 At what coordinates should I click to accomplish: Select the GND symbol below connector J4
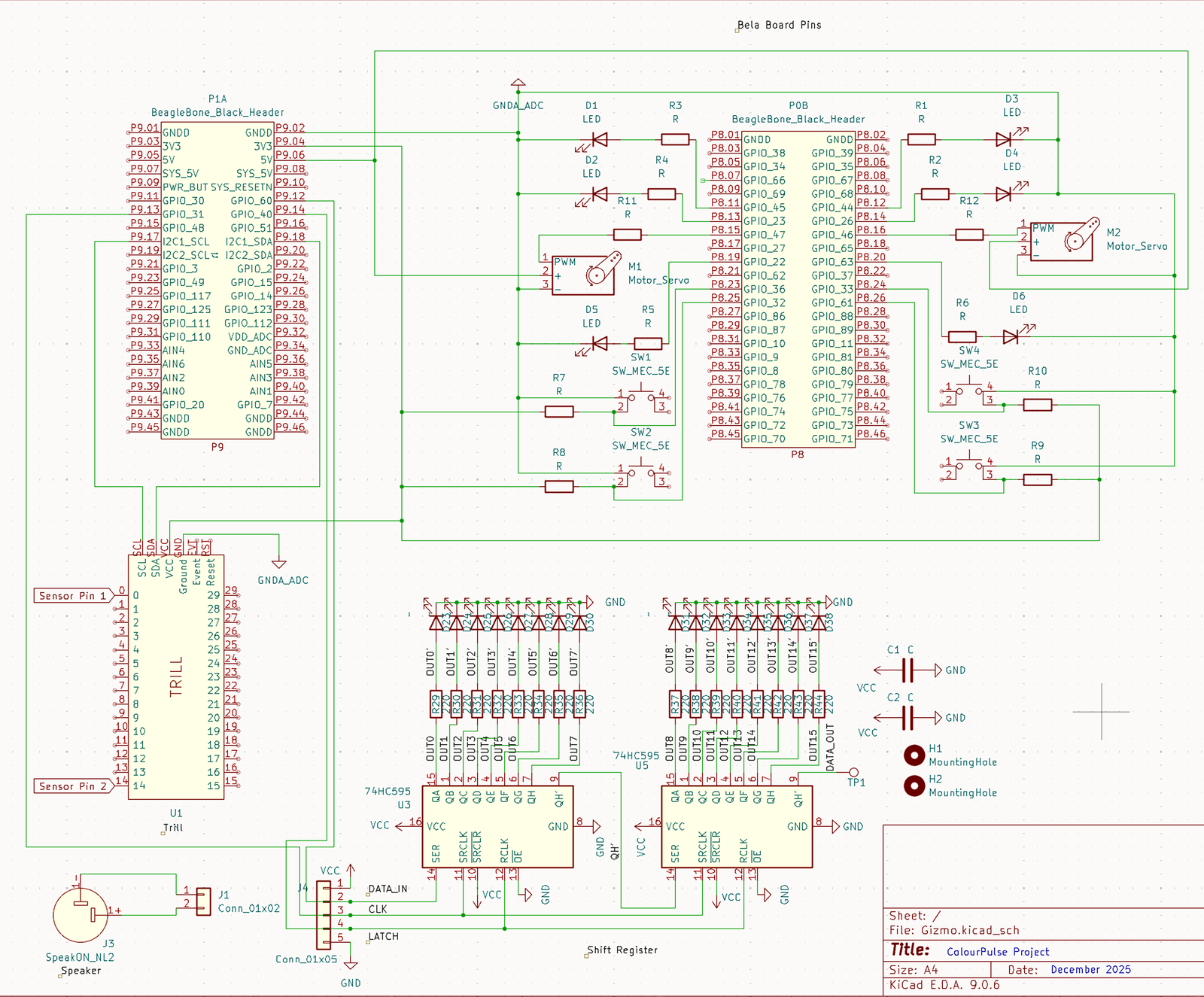point(351,965)
